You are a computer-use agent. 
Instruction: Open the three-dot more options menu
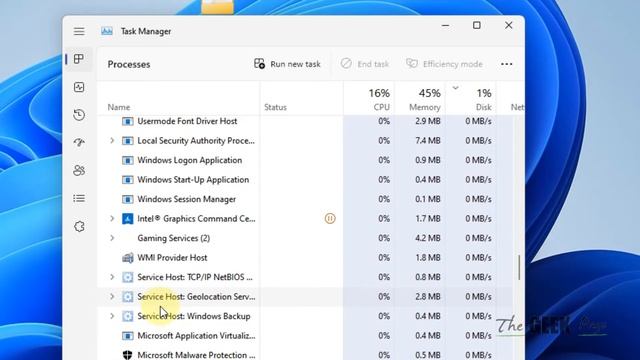coord(507,64)
